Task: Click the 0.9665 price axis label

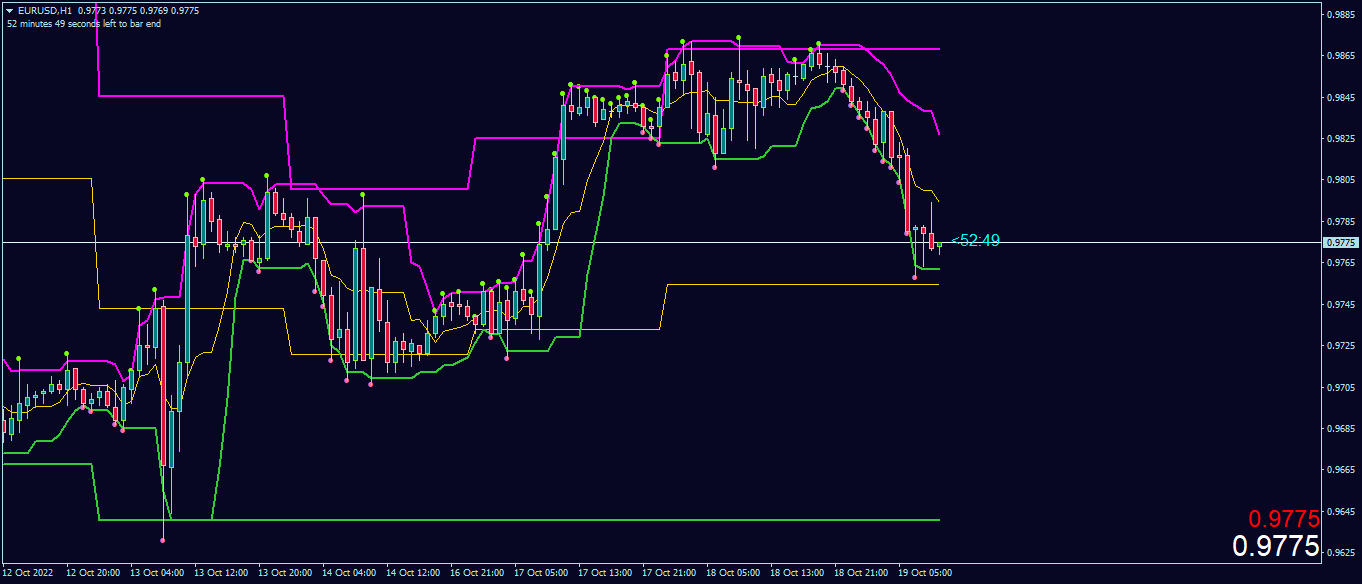Action: (x=1340, y=469)
